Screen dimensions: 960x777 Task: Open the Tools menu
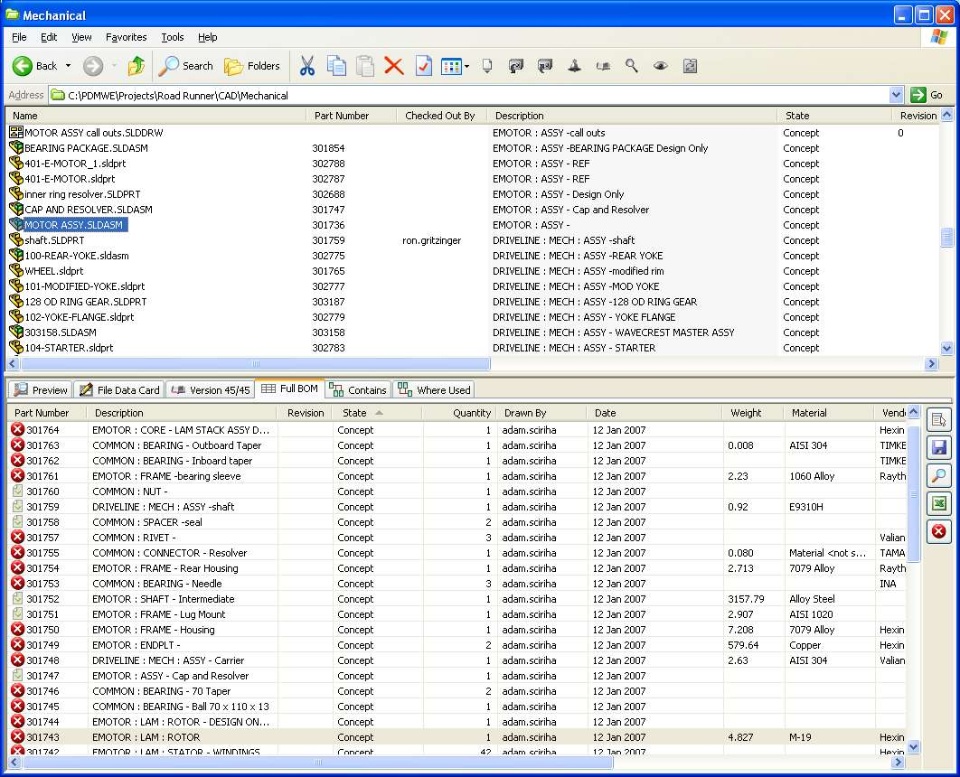(x=172, y=37)
